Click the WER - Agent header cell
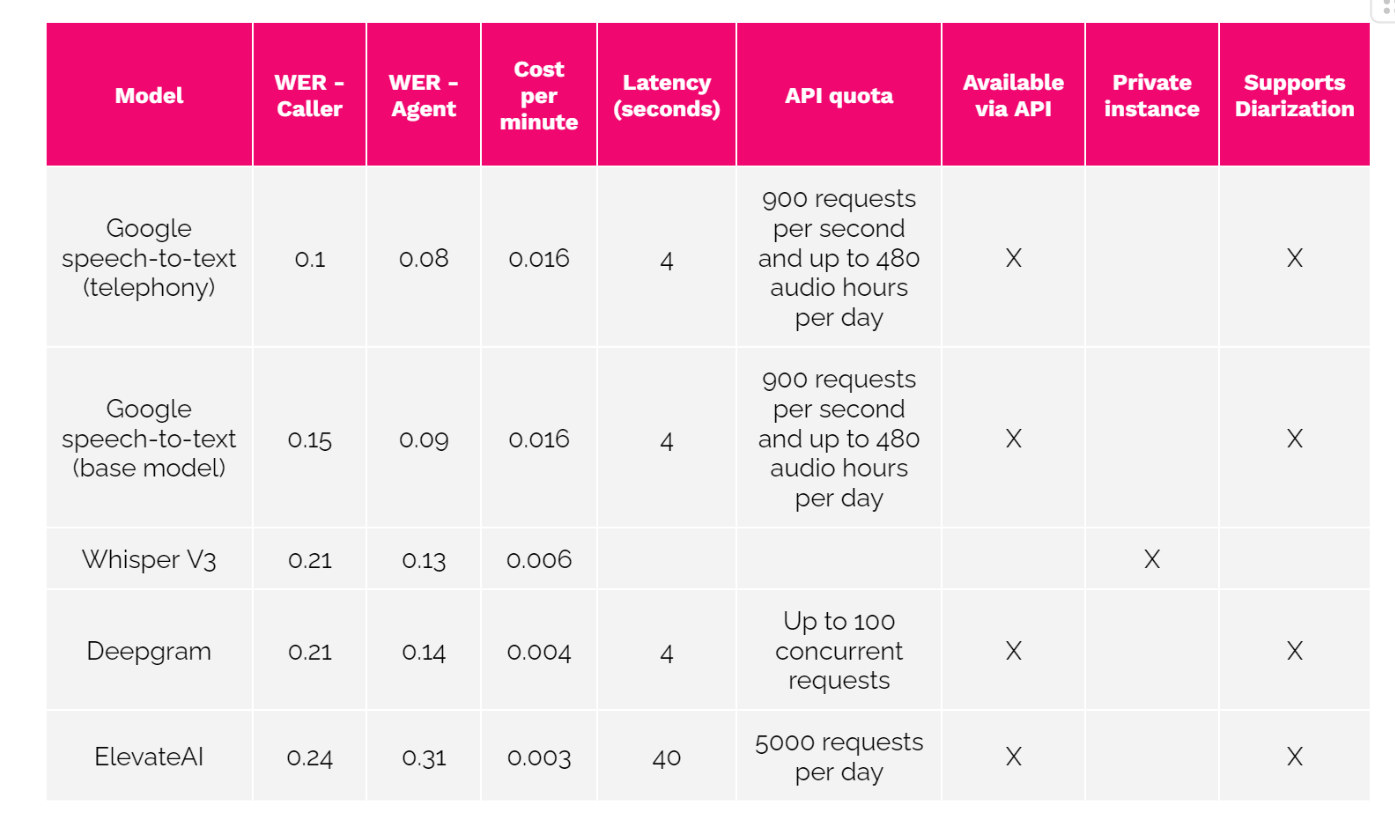 point(424,96)
